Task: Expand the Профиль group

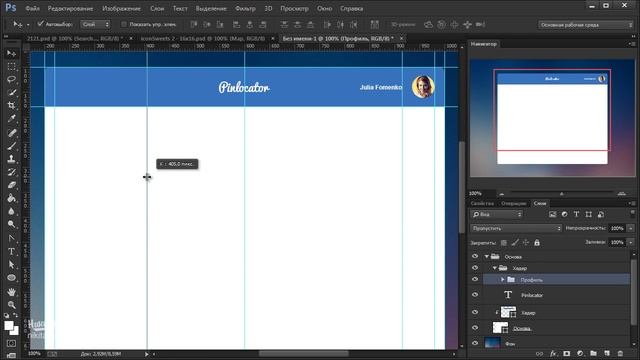Action: tap(502, 280)
